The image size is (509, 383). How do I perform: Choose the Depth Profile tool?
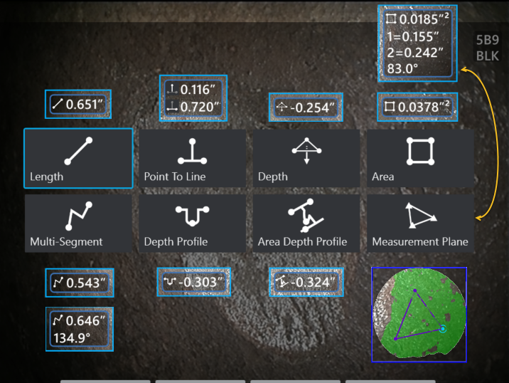[x=192, y=223]
